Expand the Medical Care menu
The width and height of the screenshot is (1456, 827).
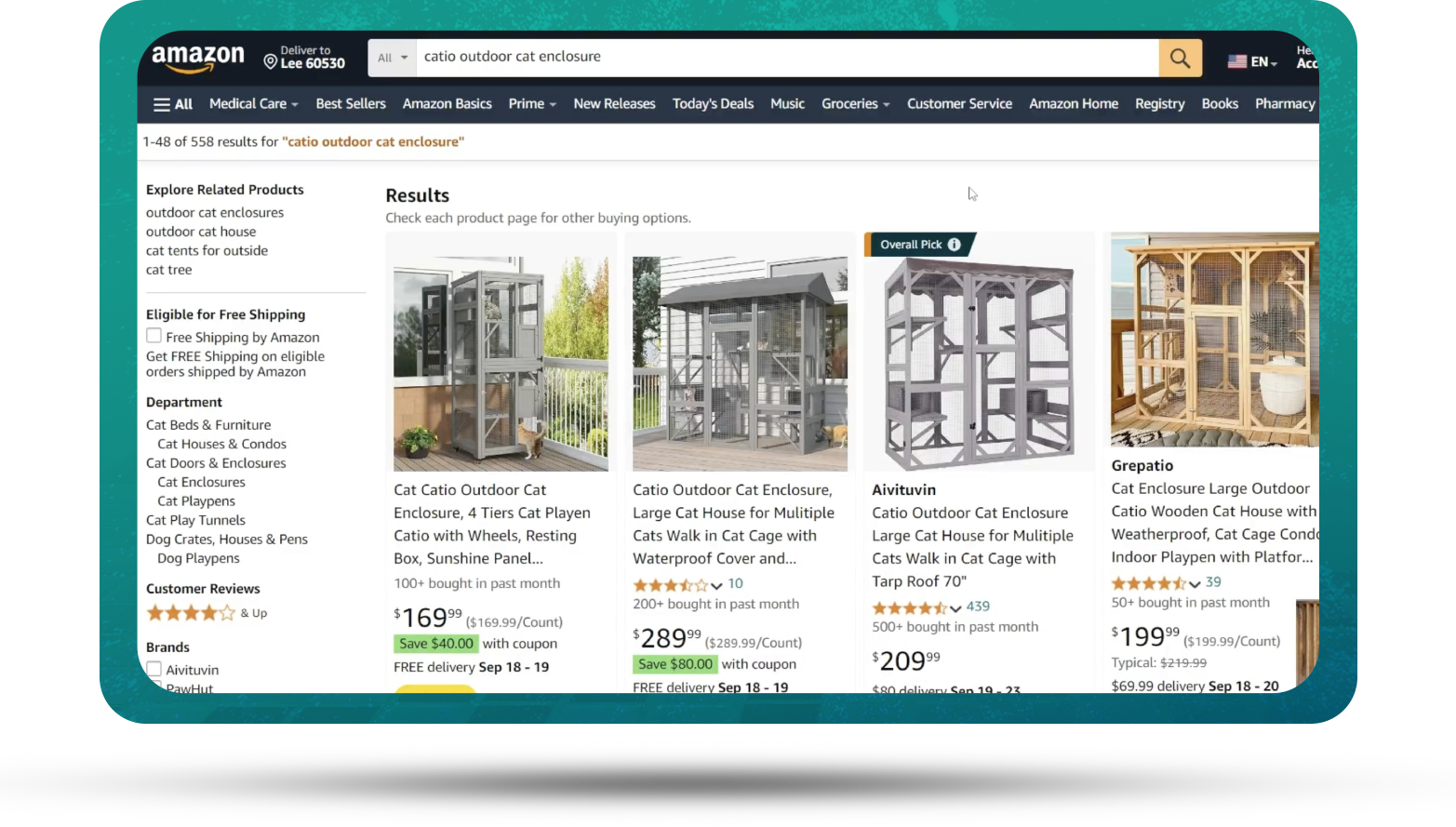coord(253,103)
